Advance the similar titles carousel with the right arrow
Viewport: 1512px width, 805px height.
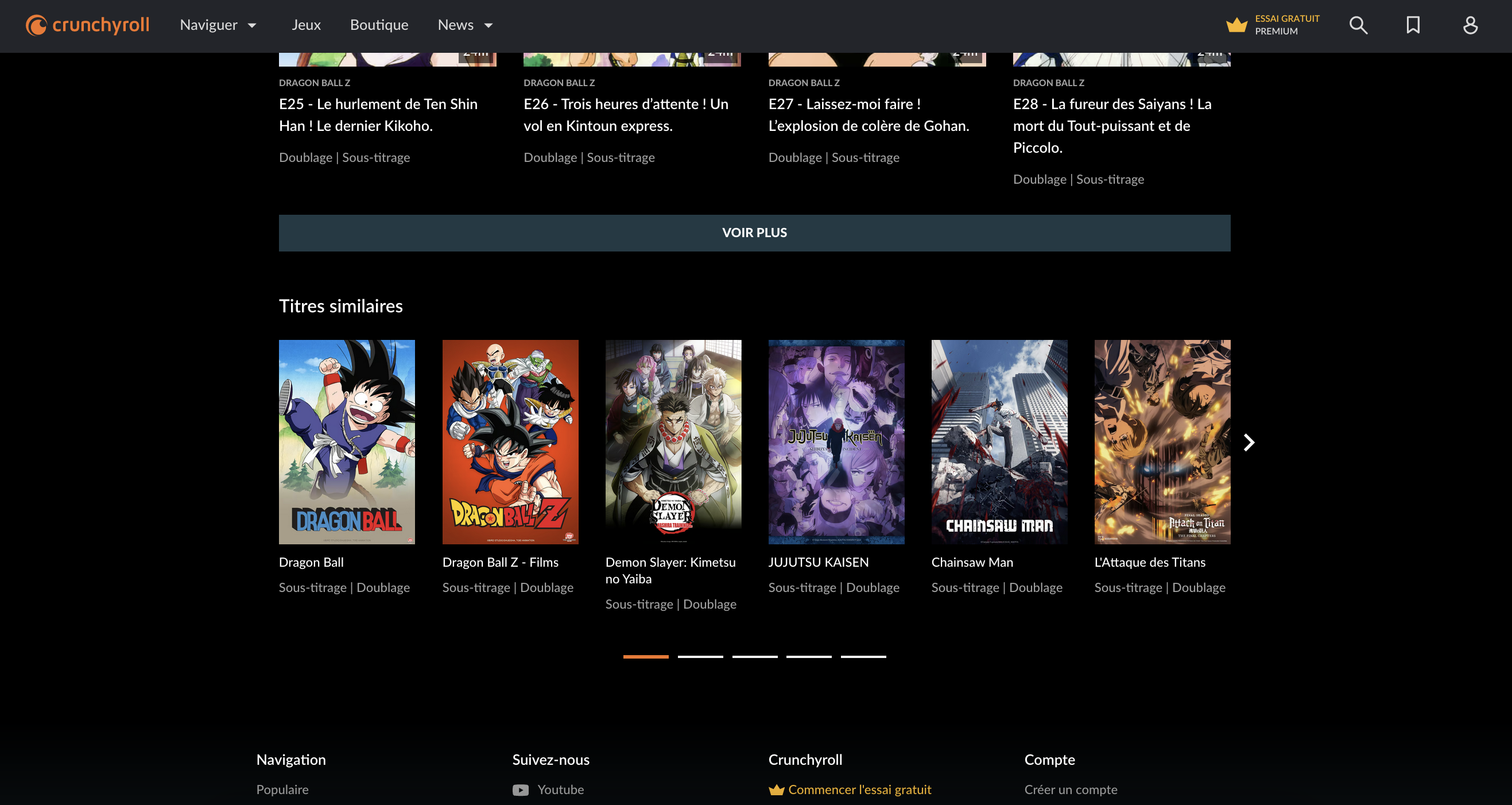tap(1248, 442)
